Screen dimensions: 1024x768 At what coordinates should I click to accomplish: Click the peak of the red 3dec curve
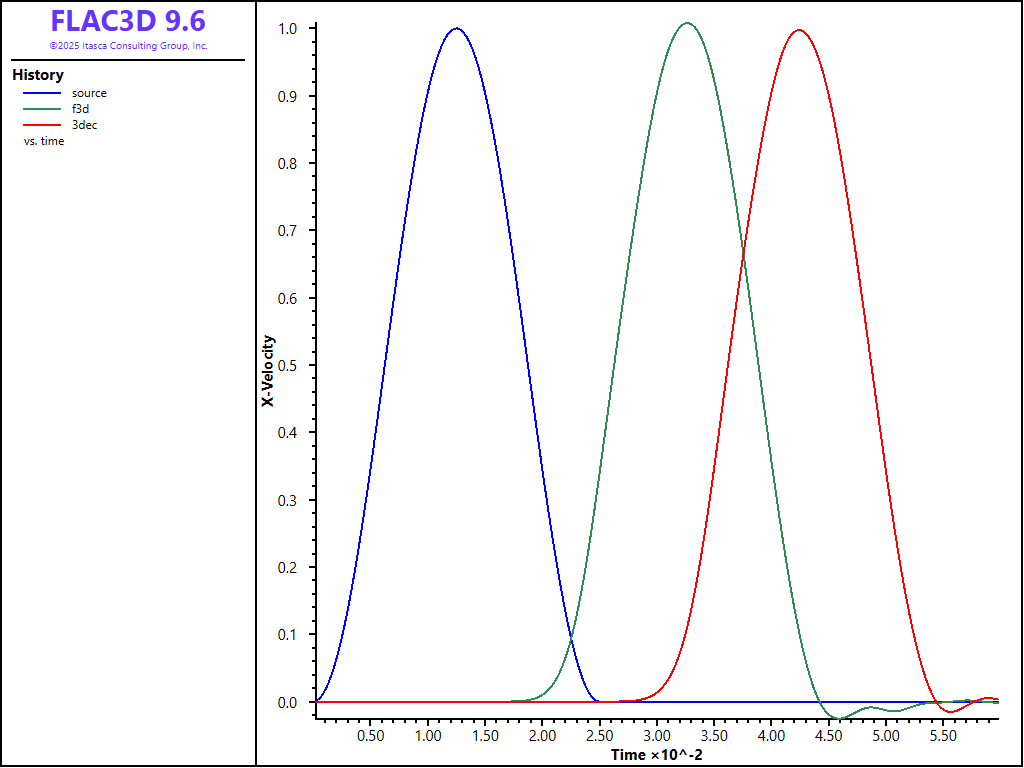[x=798, y=30]
